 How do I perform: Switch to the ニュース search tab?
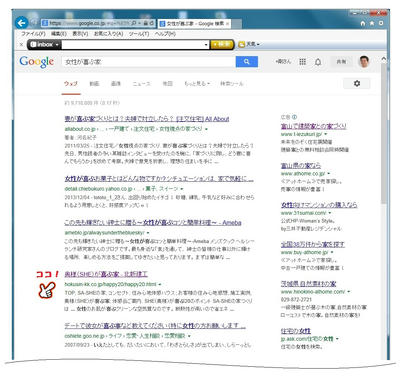click(x=142, y=84)
